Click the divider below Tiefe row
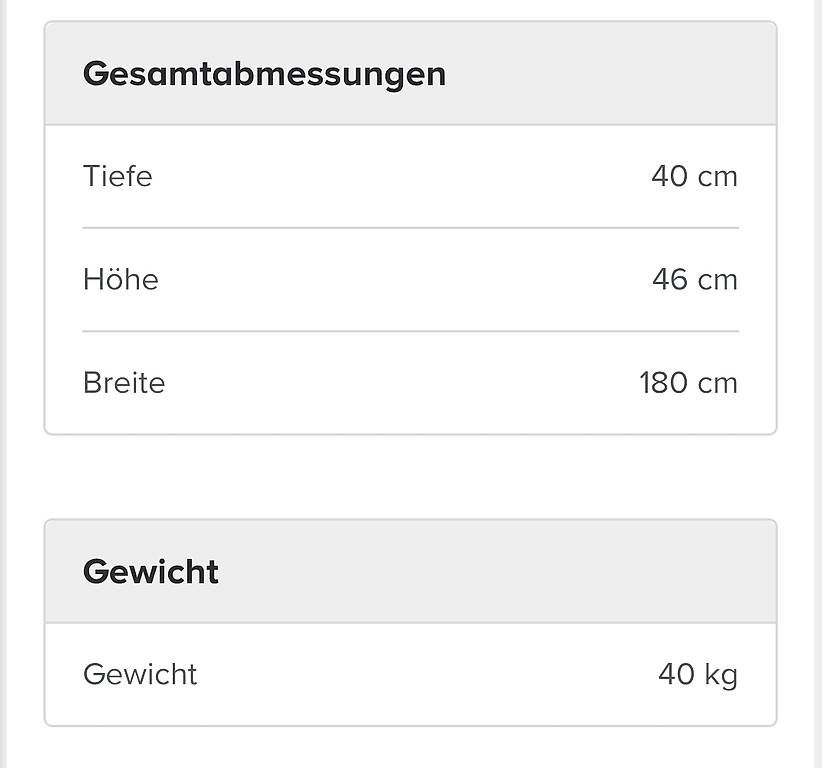Image resolution: width=822 pixels, height=768 pixels. click(x=410, y=228)
